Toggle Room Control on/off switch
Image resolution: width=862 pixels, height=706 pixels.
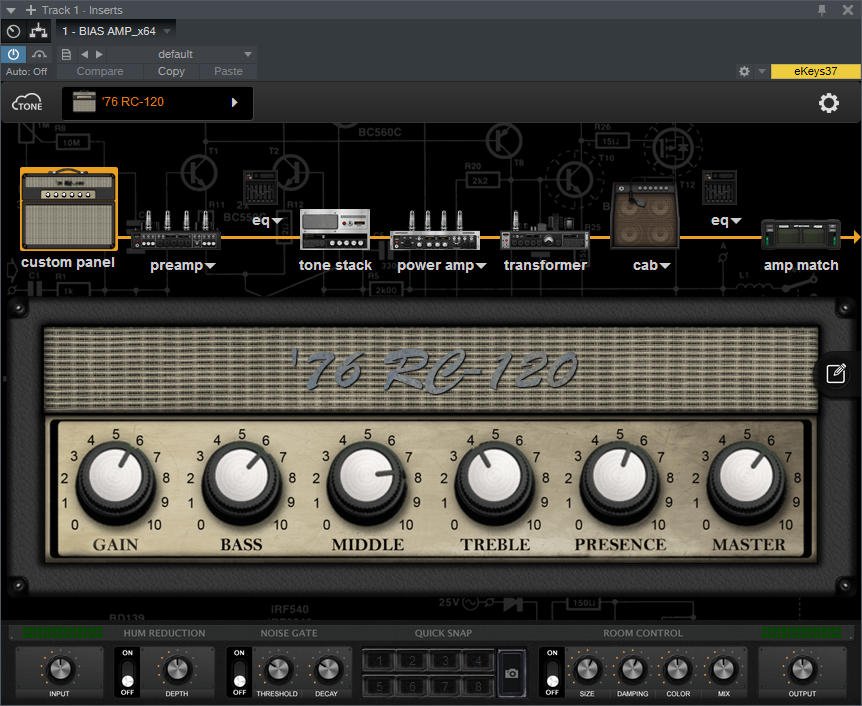[552, 672]
